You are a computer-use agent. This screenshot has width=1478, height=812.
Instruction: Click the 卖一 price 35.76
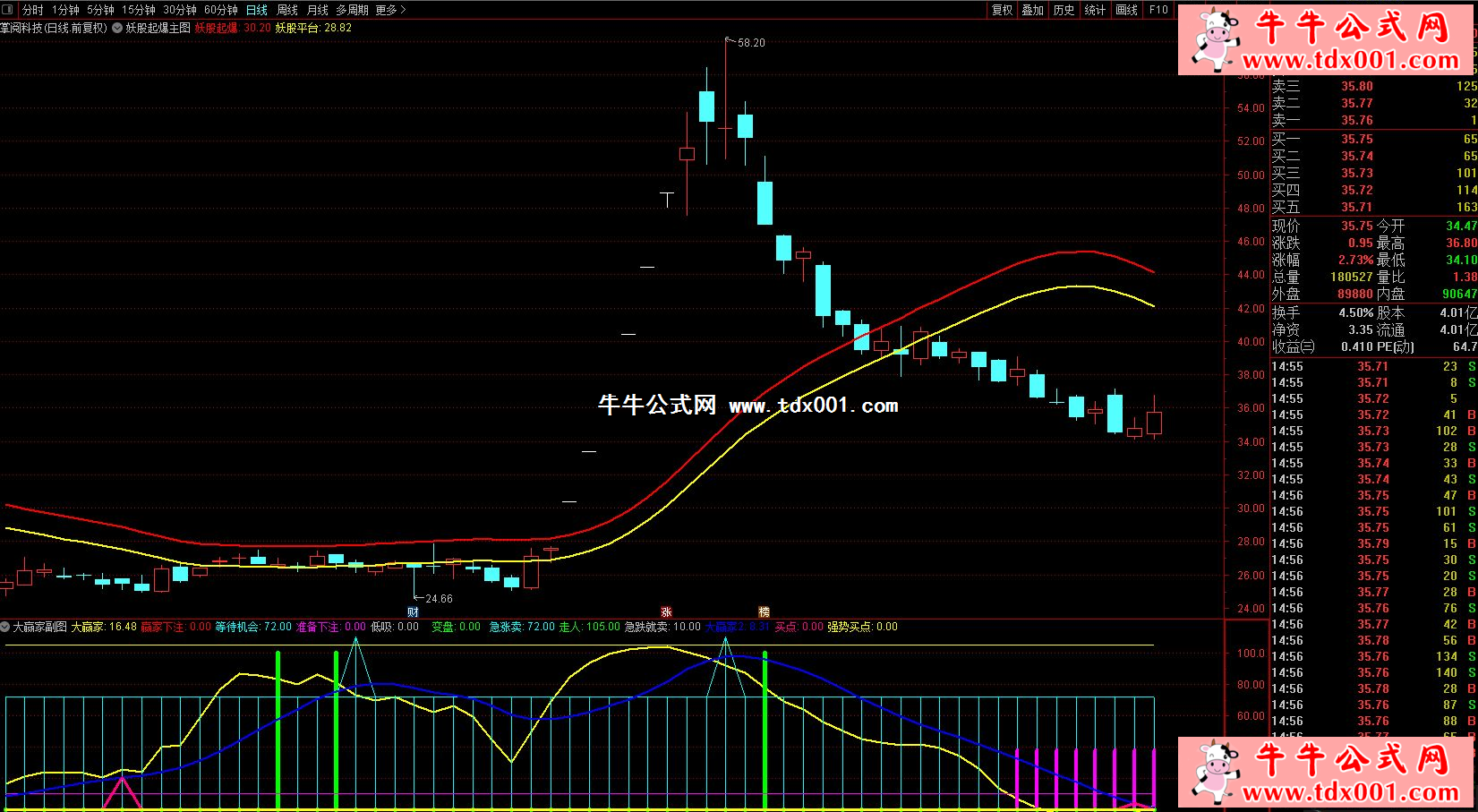(x=1357, y=121)
